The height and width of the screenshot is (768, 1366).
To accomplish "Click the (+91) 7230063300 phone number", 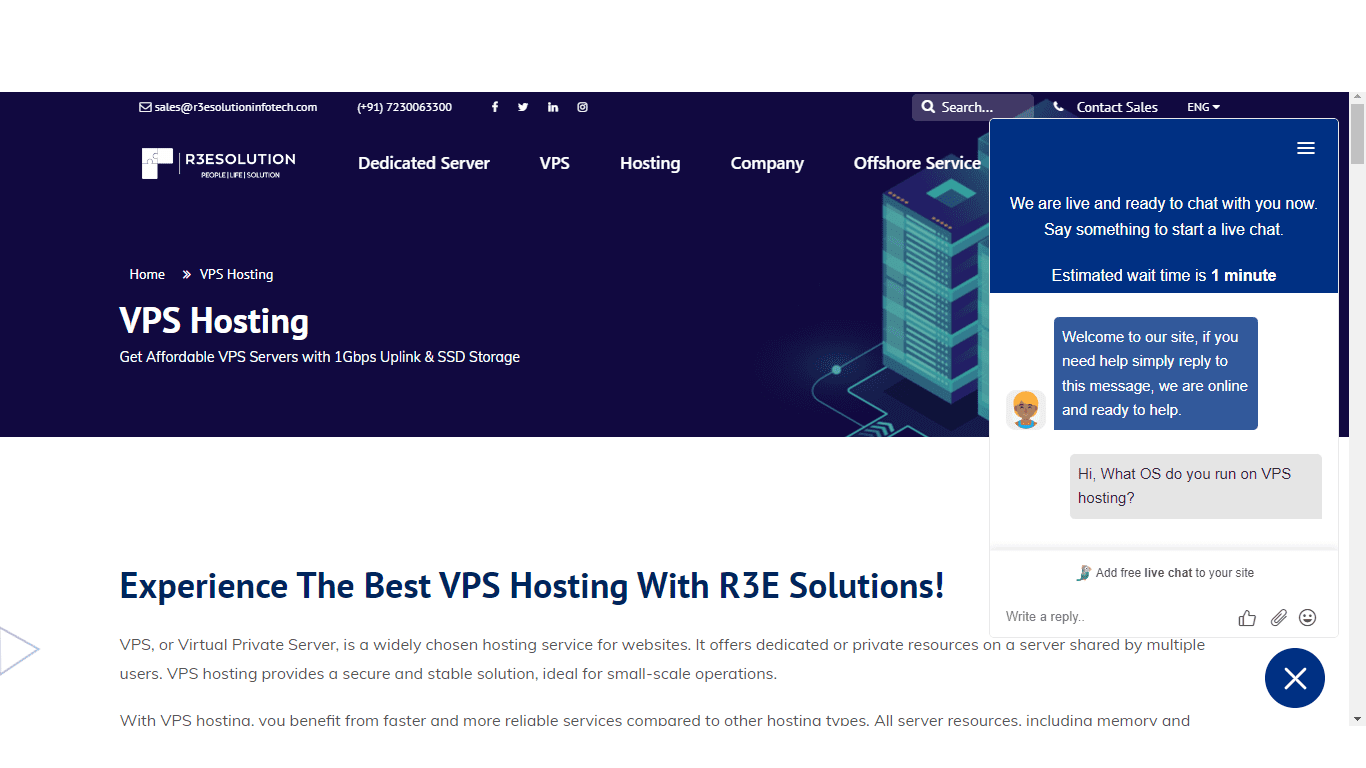I will (404, 107).
